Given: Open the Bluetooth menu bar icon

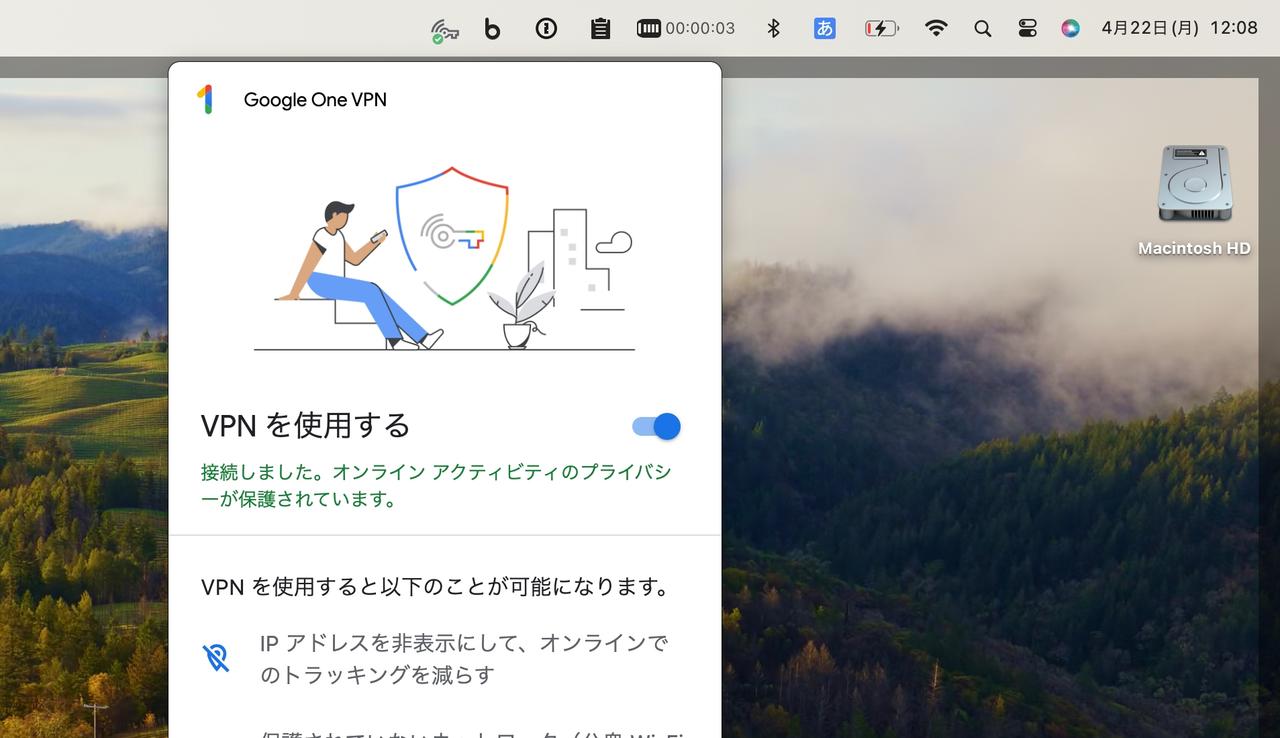Looking at the screenshot, I should [x=773, y=29].
